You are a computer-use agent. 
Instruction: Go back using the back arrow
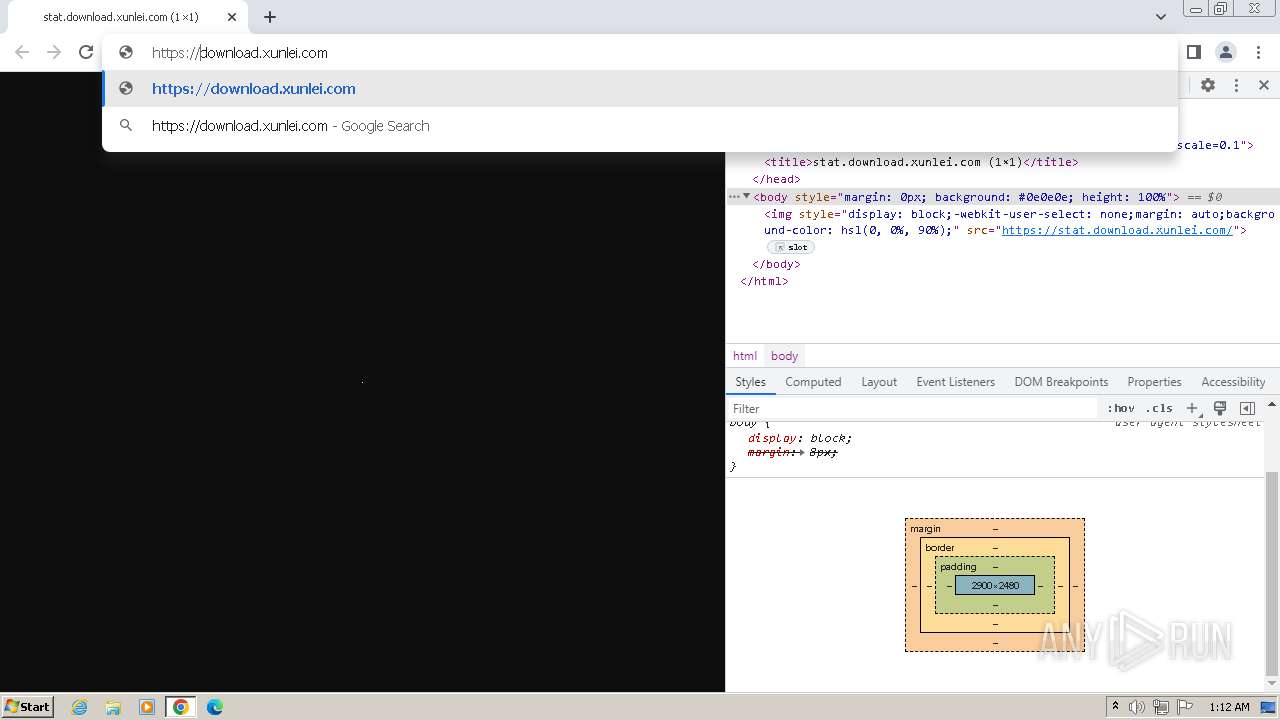click(x=22, y=52)
